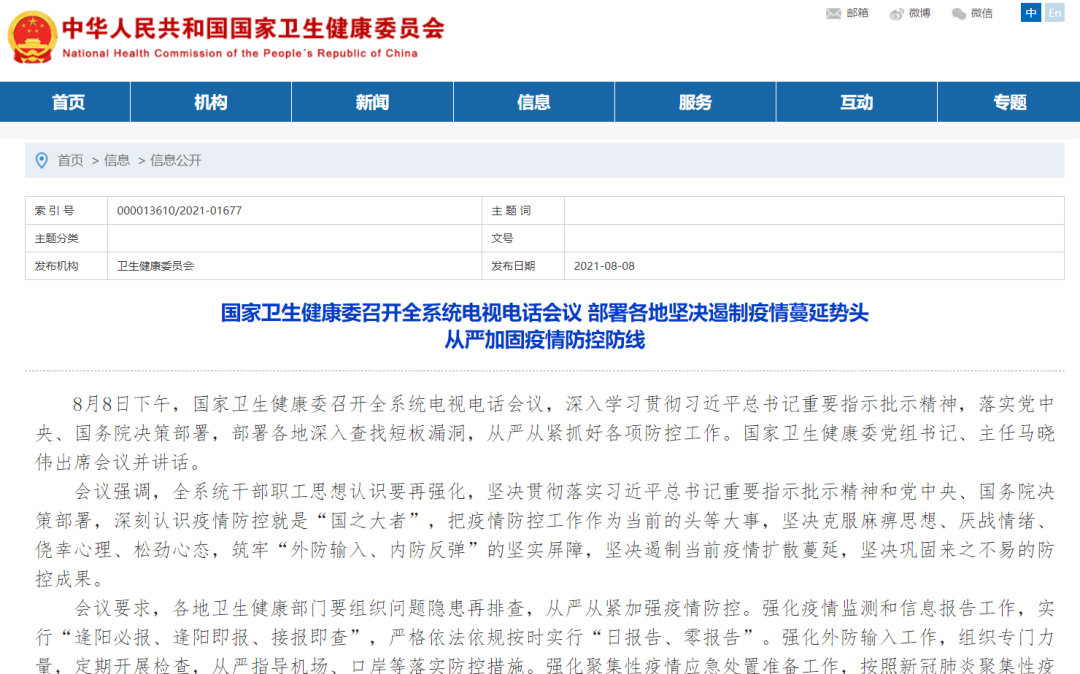This screenshot has height=674, width=1080.
Task: Click the 文号 label cell
Action: pyautogui.click(x=523, y=238)
